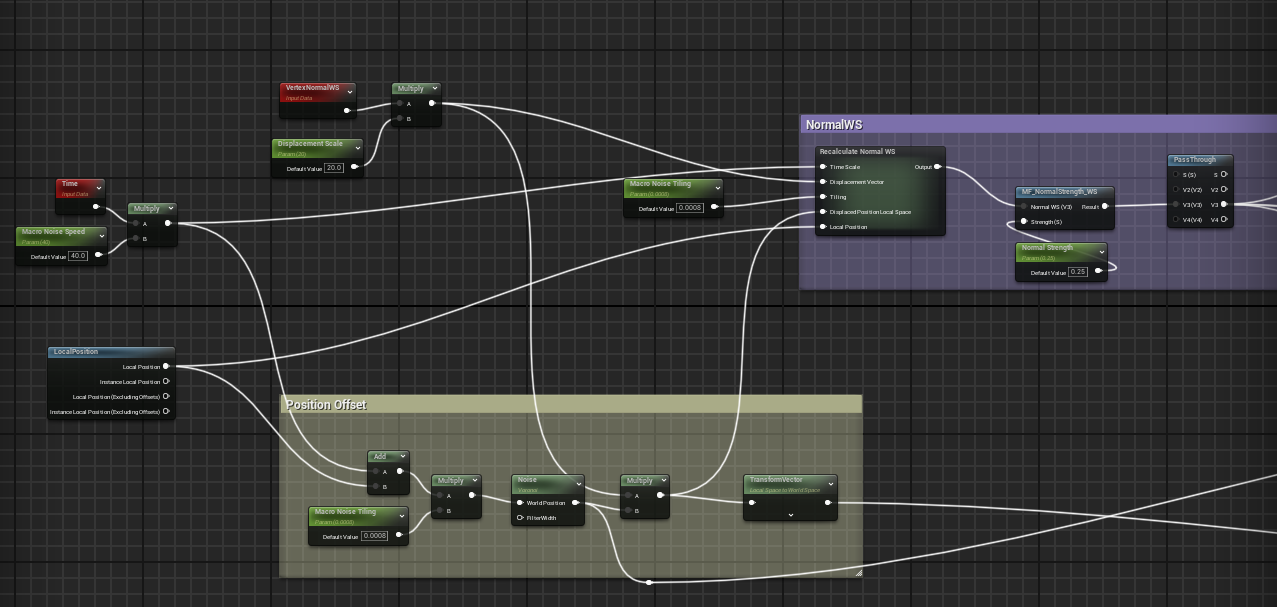Open the Add node dropdown chevron
This screenshot has height=607, width=1277.
402,456
